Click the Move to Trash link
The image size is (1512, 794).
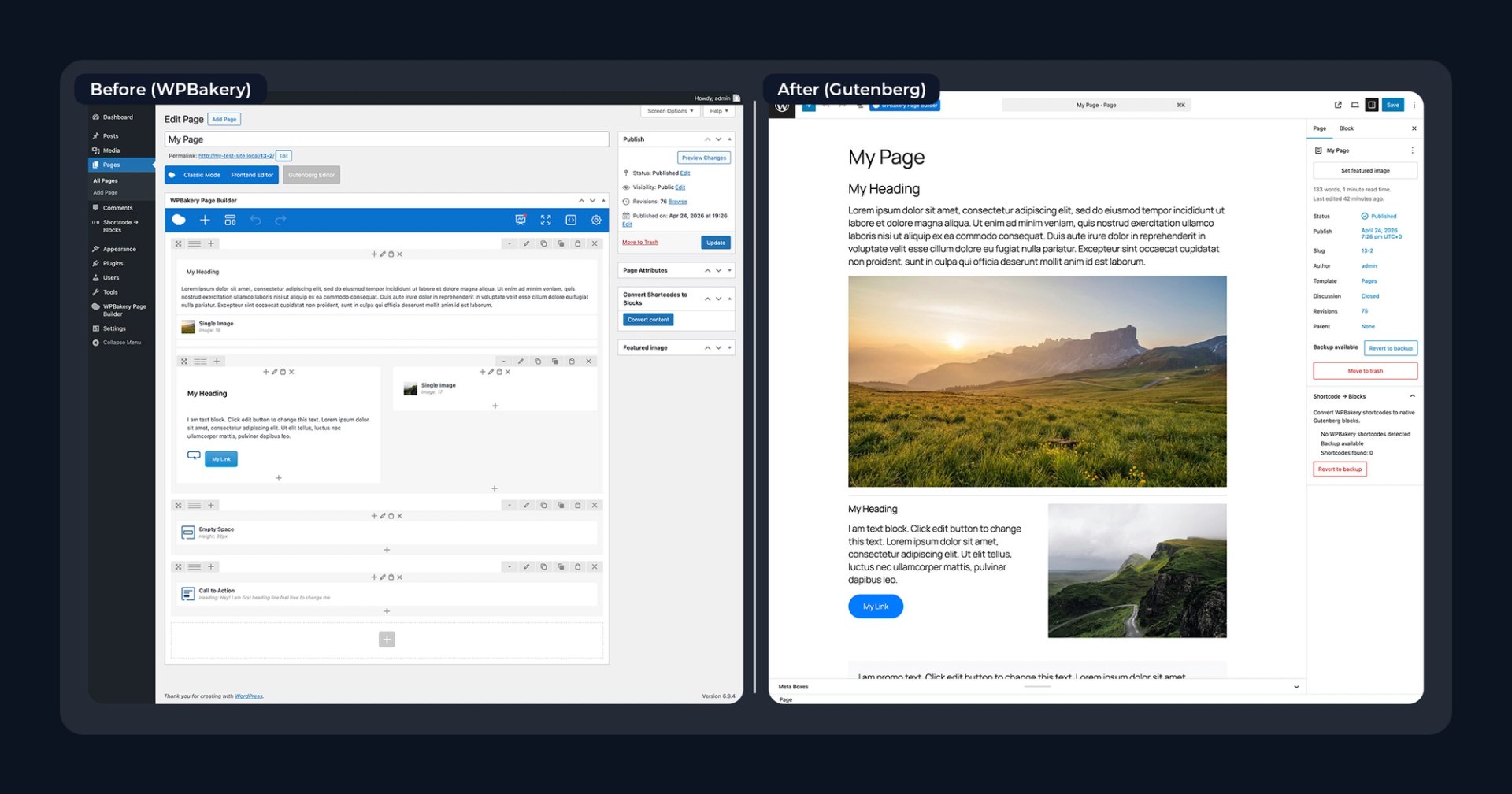tap(640, 243)
